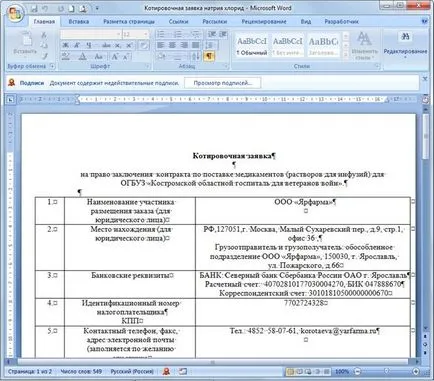Click the bulleted list icon
This screenshot has height=381, width=434.
click(x=161, y=34)
